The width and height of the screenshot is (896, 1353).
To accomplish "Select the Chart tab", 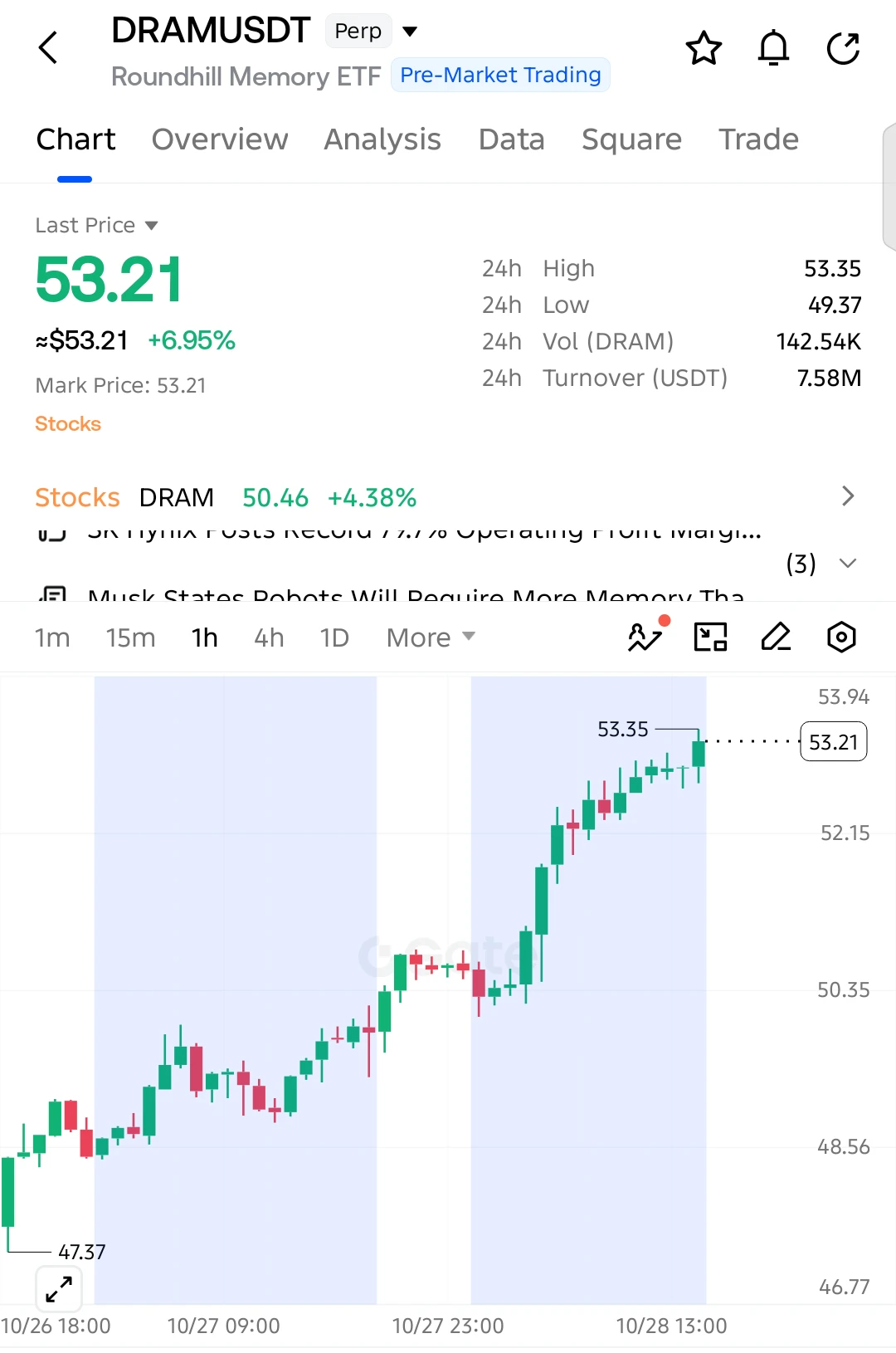I will [x=75, y=139].
